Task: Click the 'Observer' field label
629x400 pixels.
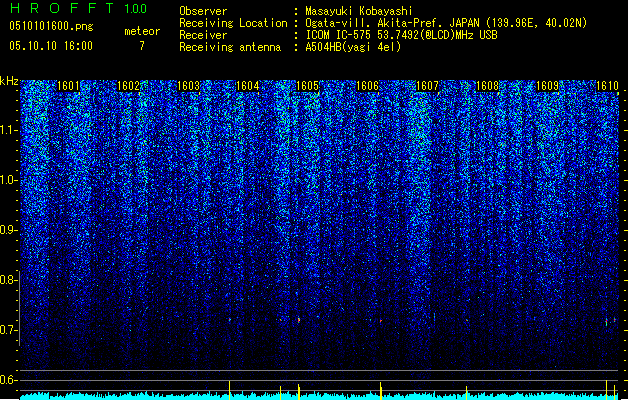Action: 203,11
